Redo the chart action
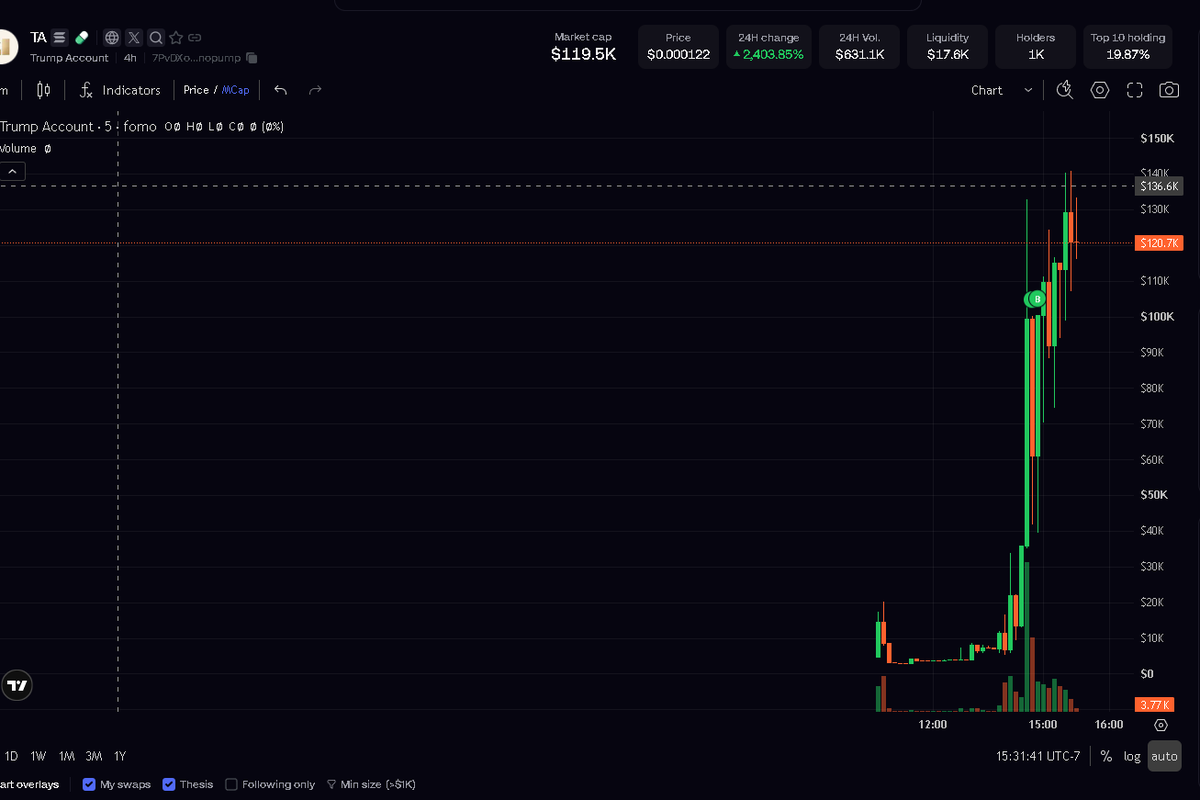Viewport: 1200px width, 800px height. tap(315, 90)
